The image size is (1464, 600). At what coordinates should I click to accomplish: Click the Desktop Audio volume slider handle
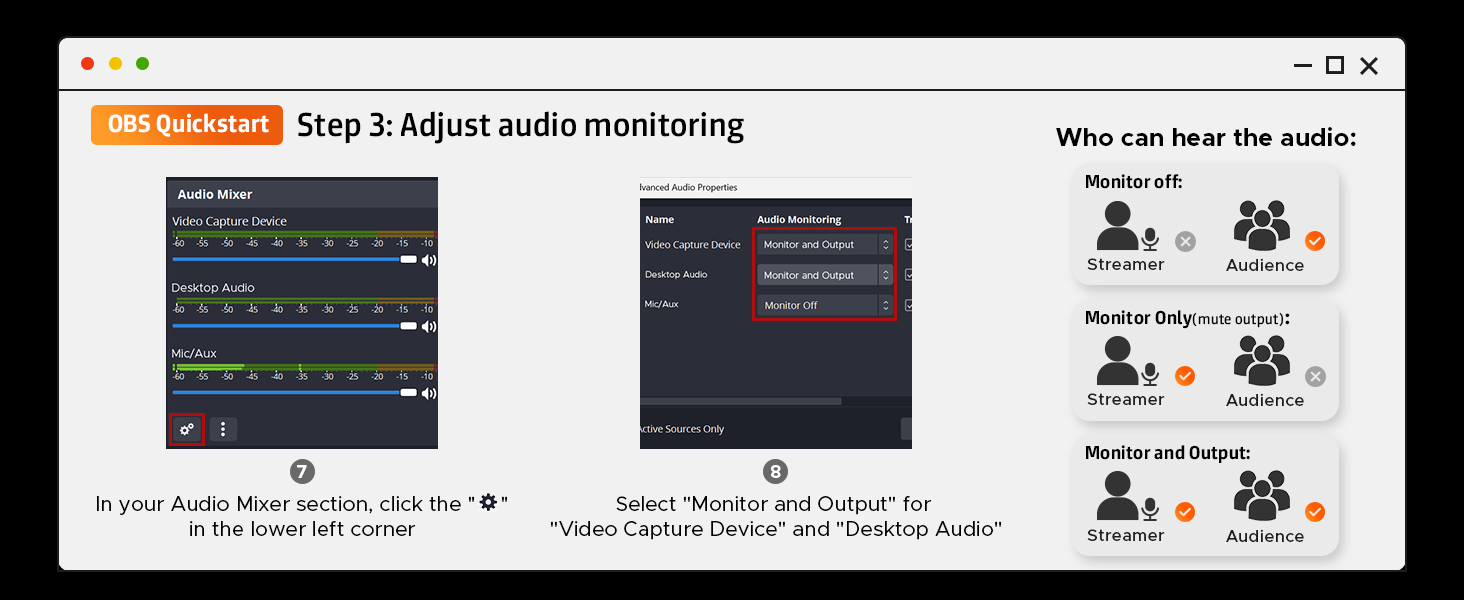click(408, 326)
